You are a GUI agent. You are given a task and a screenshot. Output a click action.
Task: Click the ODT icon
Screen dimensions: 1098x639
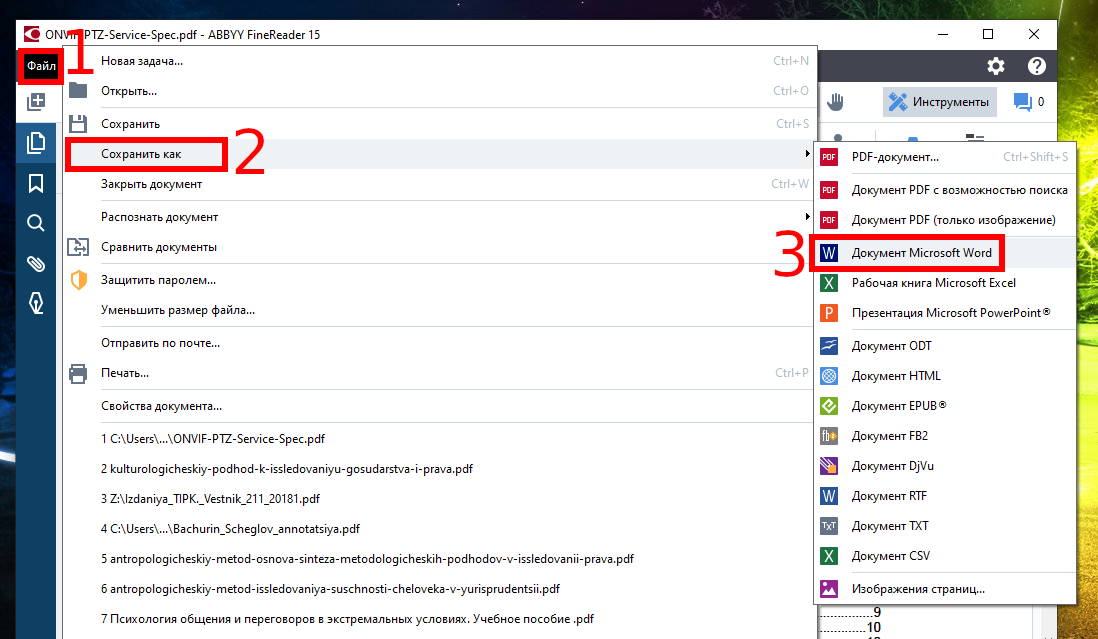829,346
